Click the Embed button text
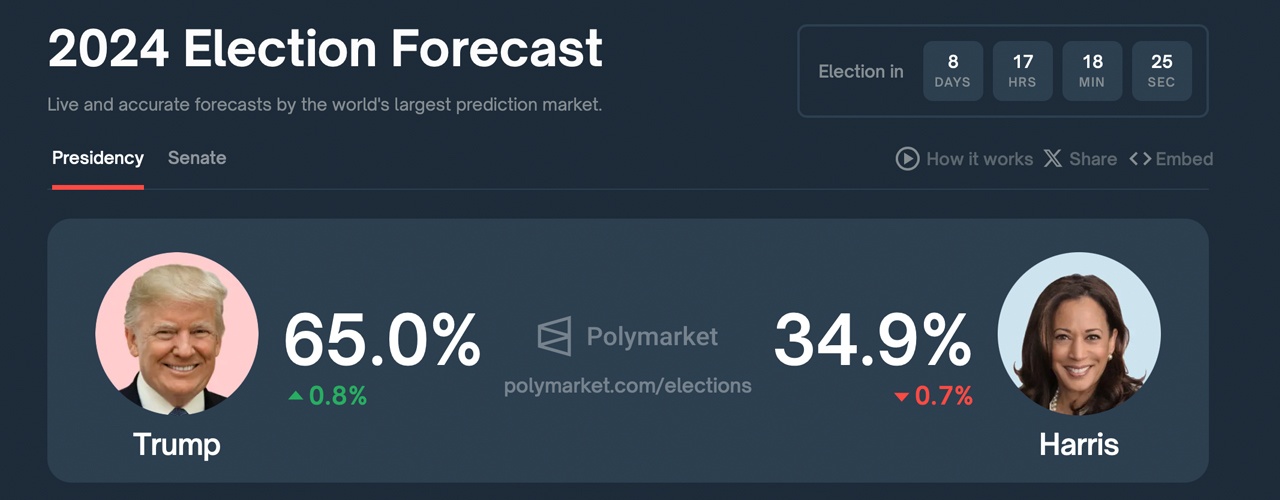This screenshot has height=500, width=1280. (x=1184, y=159)
